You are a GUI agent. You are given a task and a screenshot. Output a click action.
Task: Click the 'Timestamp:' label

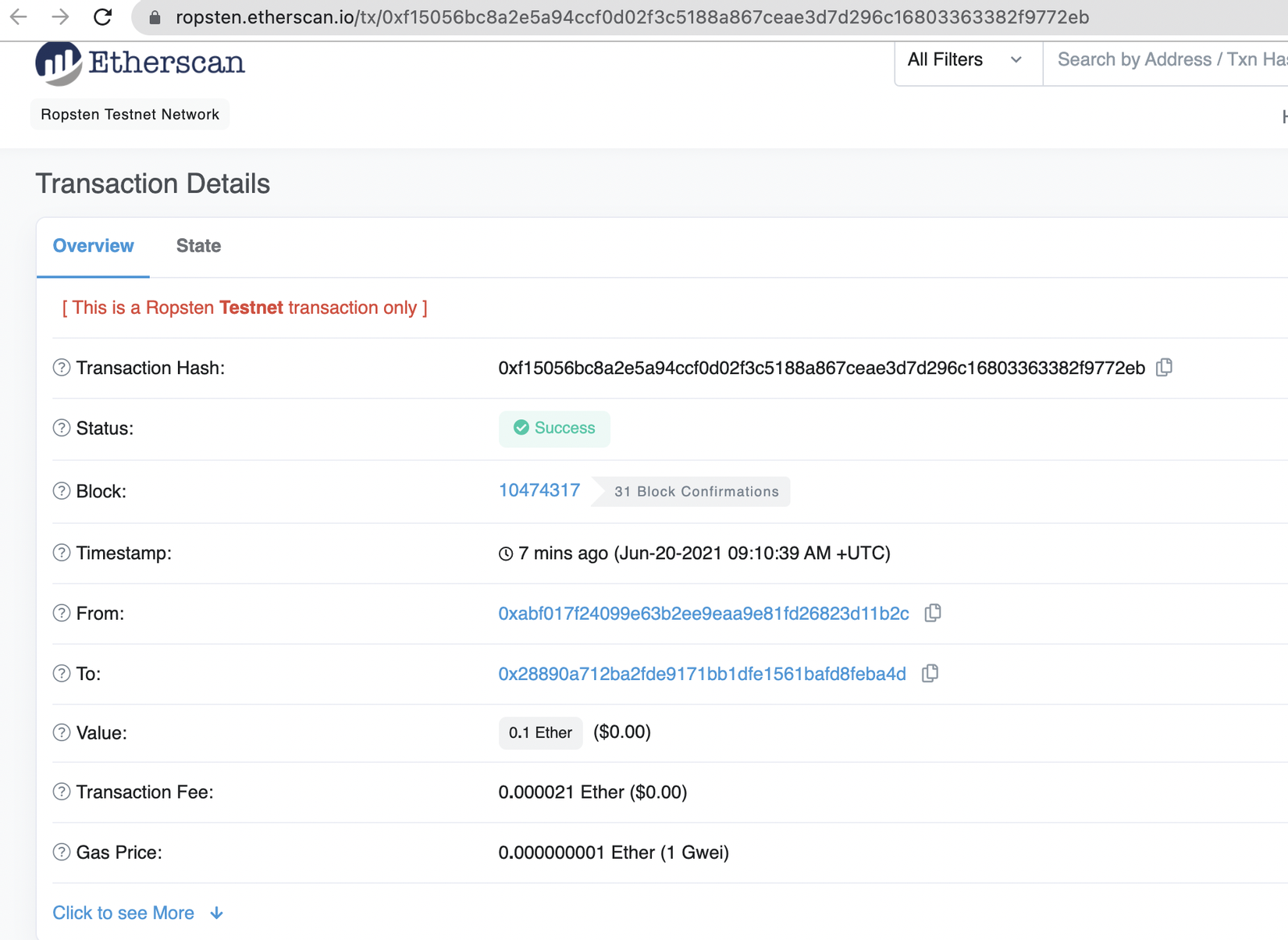(123, 553)
